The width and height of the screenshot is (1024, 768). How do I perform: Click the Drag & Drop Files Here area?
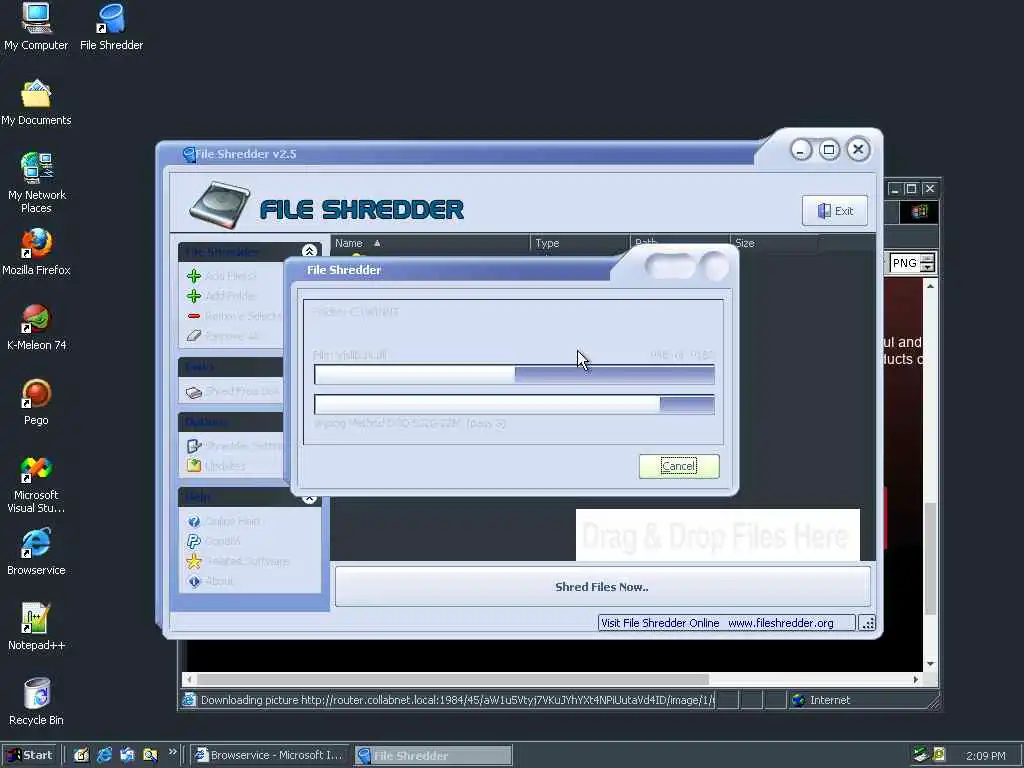(x=717, y=536)
